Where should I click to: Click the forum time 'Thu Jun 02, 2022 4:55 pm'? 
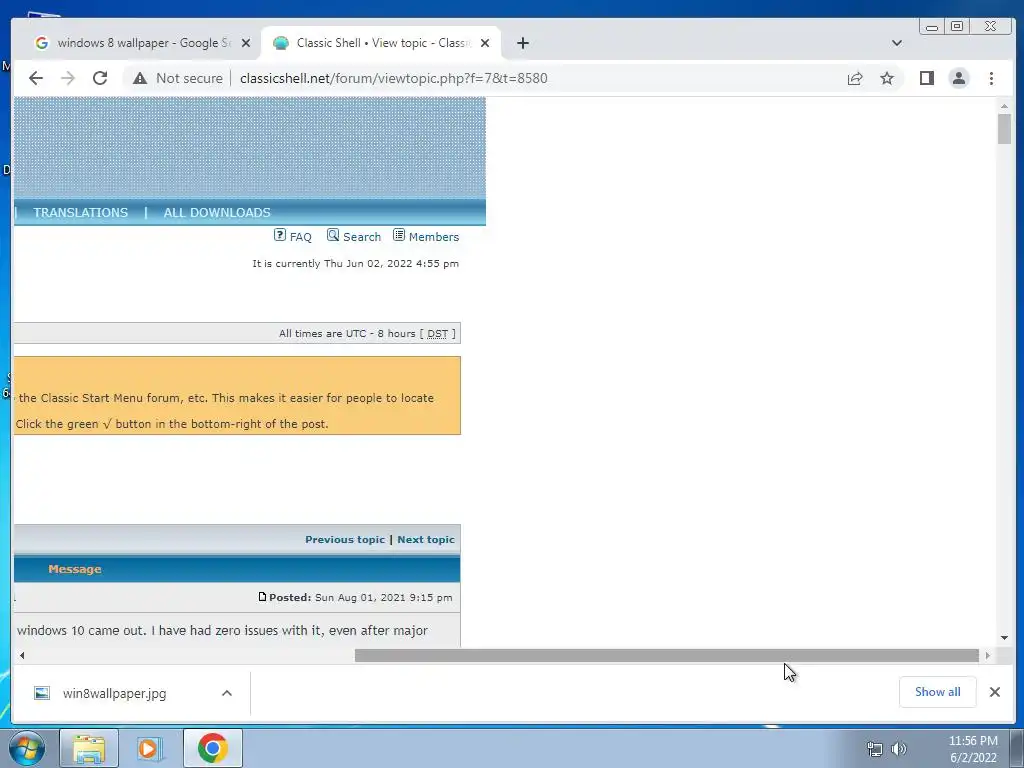click(x=391, y=264)
